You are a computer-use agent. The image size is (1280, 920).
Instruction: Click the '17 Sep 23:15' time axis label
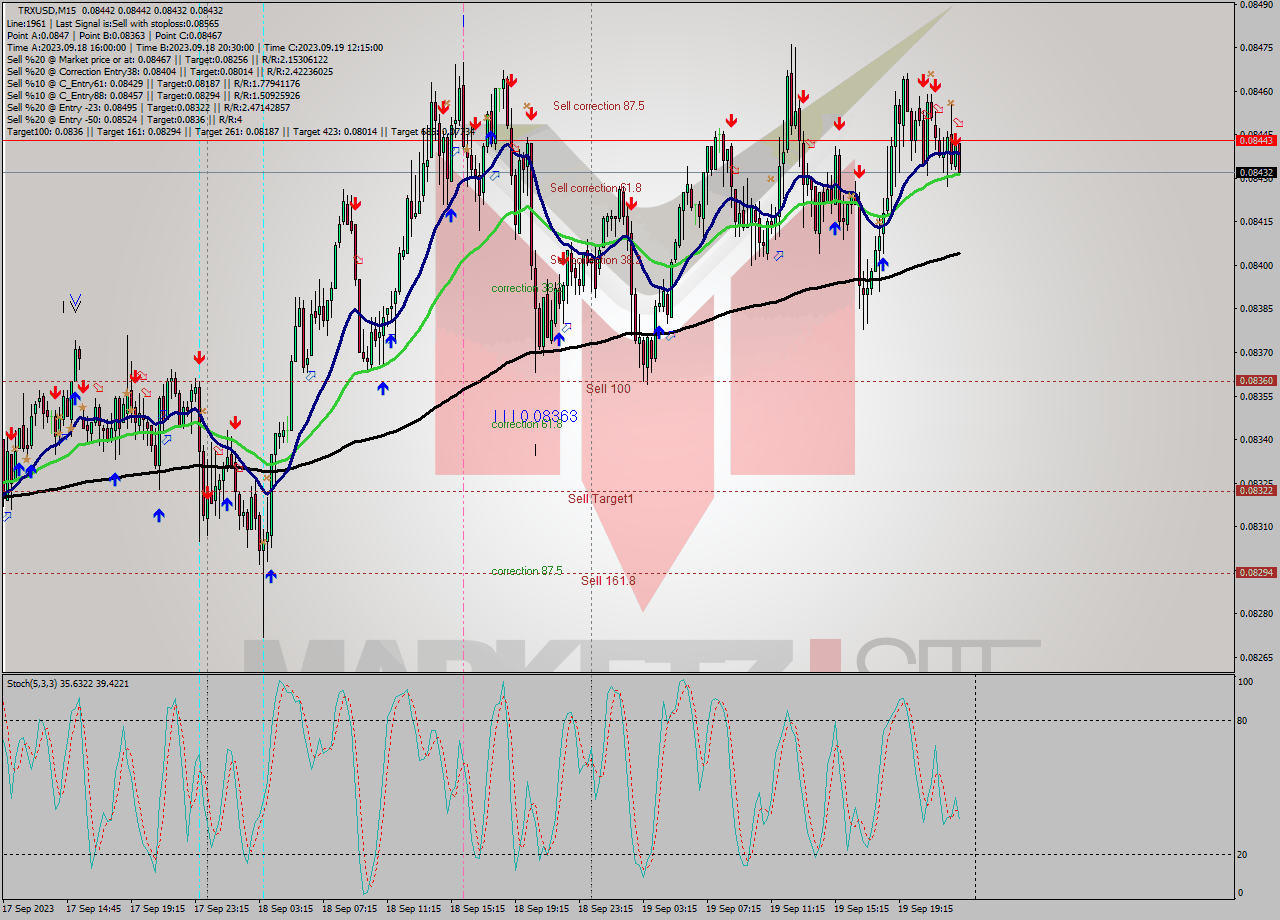point(223,909)
